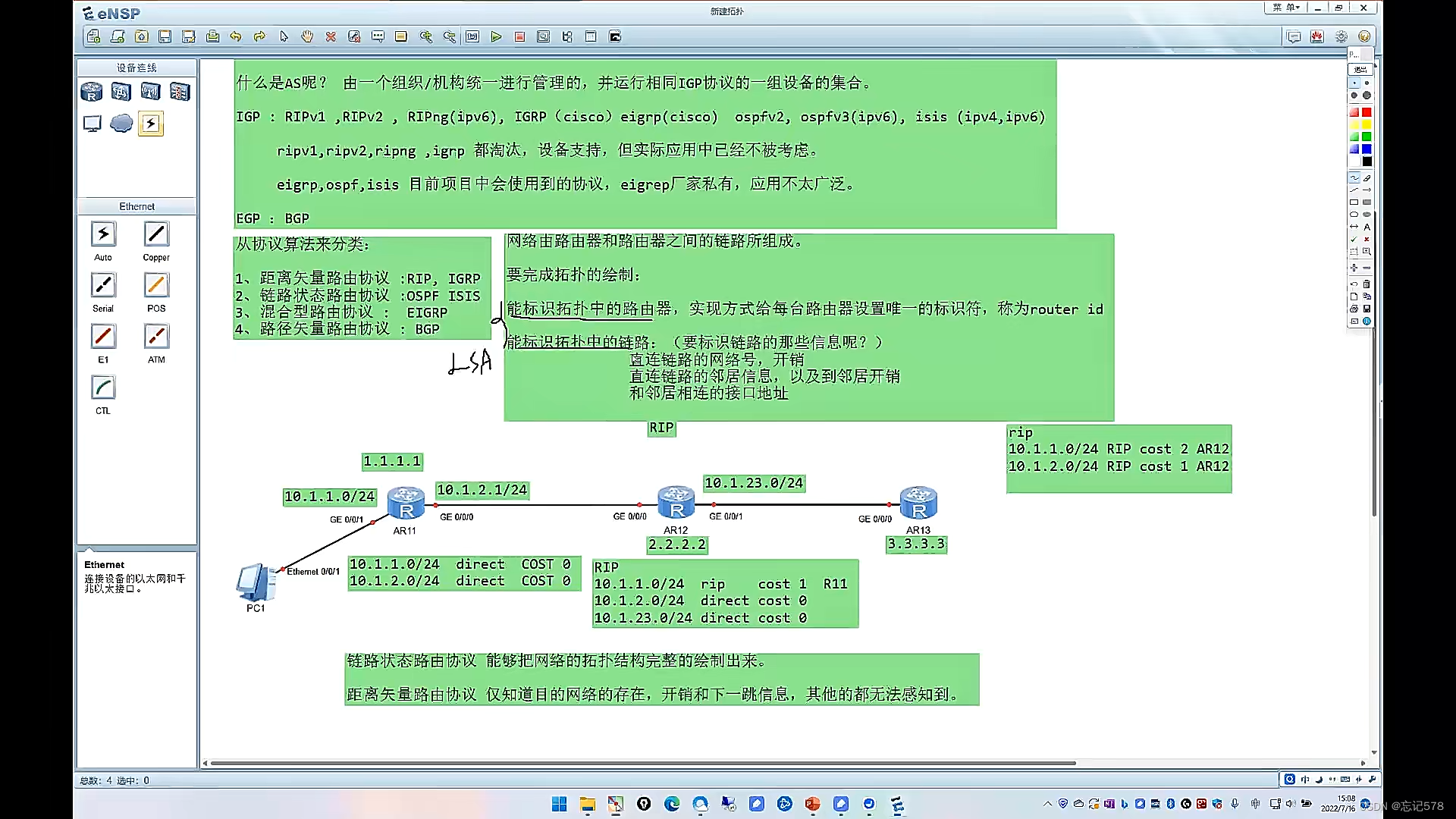Start all devices with the green play icon
The width and height of the screenshot is (1456, 819).
(496, 36)
